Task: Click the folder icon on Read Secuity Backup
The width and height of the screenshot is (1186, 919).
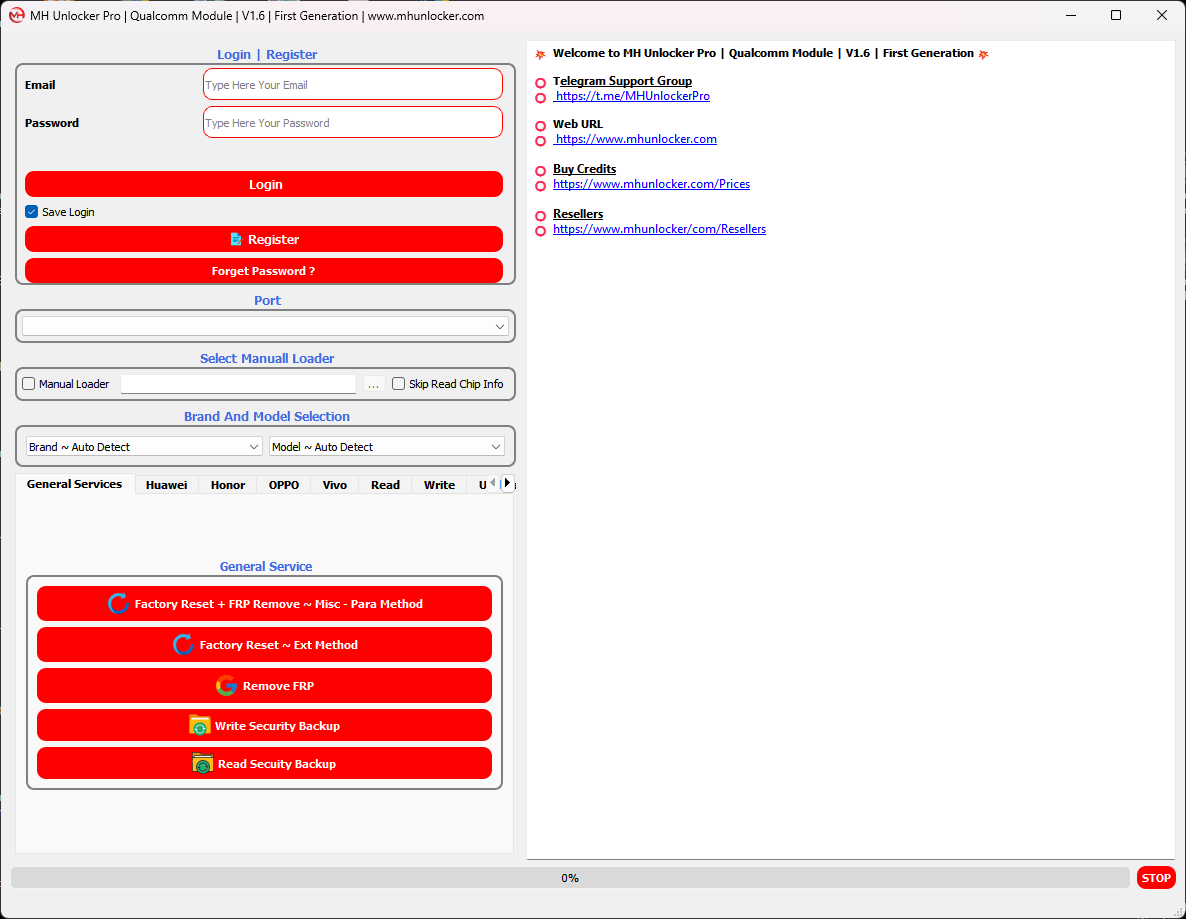Action: tap(203, 764)
